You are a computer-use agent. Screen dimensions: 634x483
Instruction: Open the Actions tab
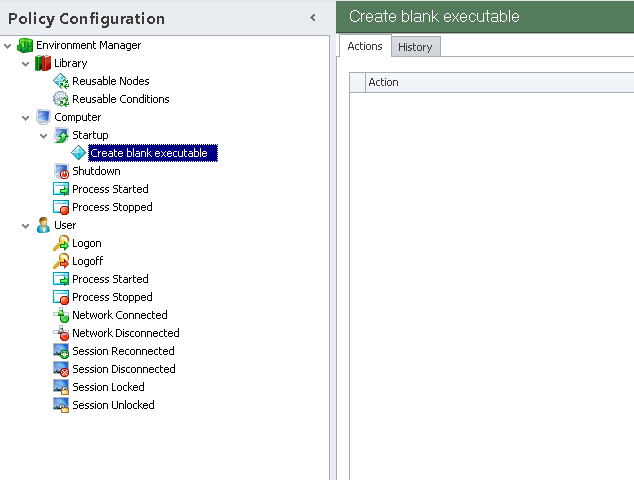click(364, 46)
